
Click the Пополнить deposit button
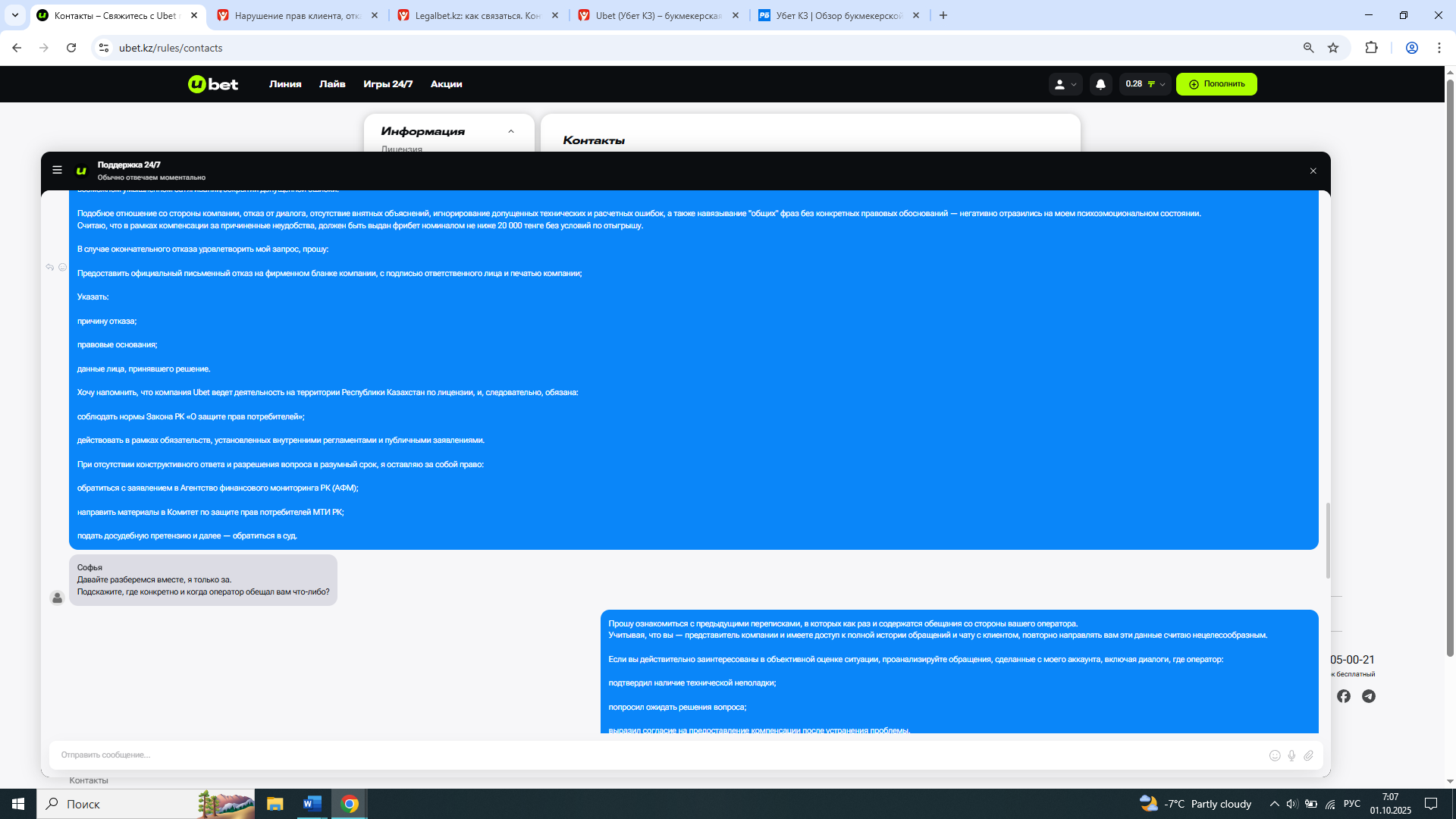(x=1216, y=84)
